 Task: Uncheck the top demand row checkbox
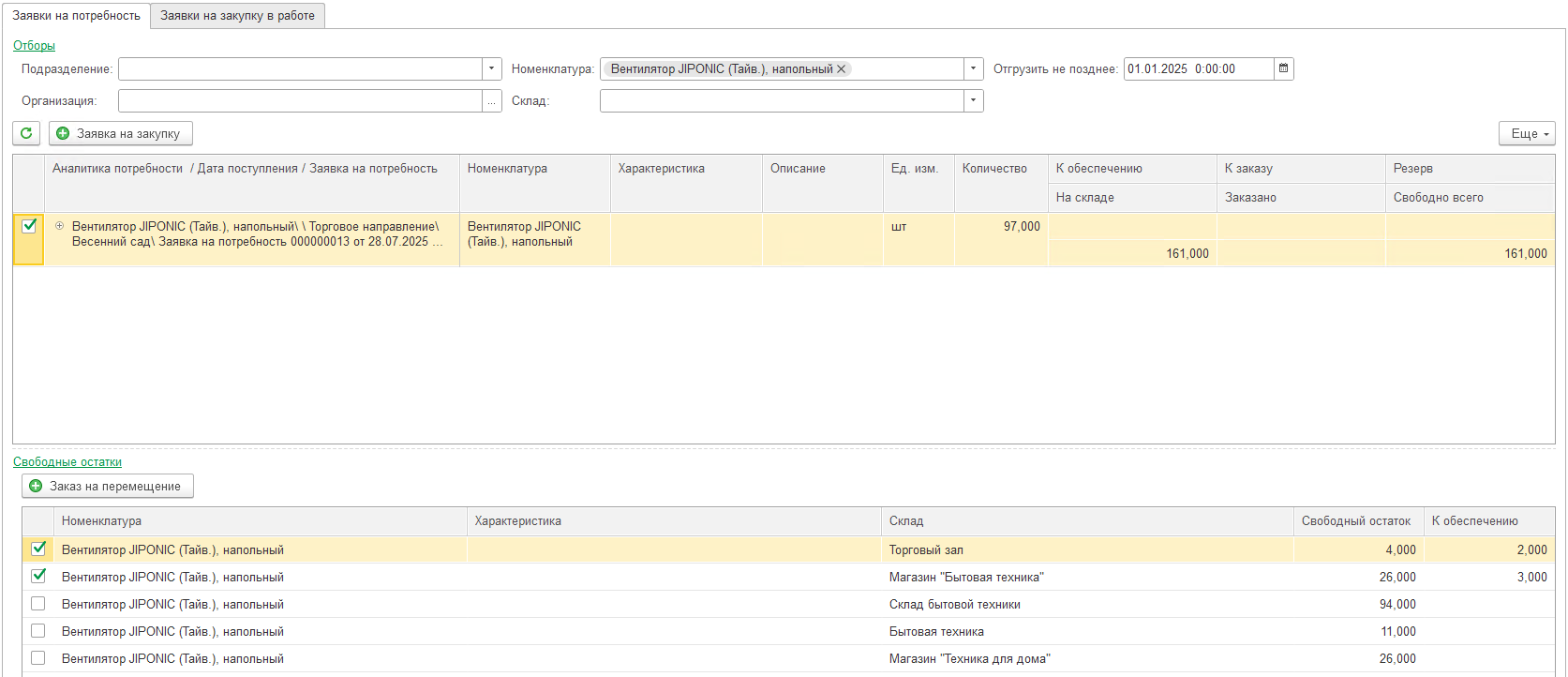point(29,226)
